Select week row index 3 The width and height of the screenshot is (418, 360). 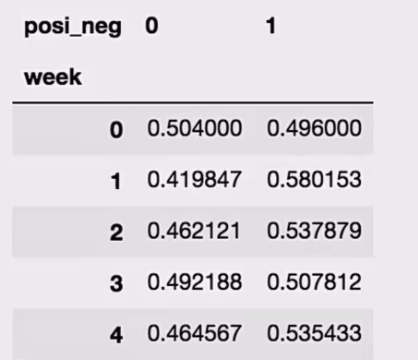point(116,284)
